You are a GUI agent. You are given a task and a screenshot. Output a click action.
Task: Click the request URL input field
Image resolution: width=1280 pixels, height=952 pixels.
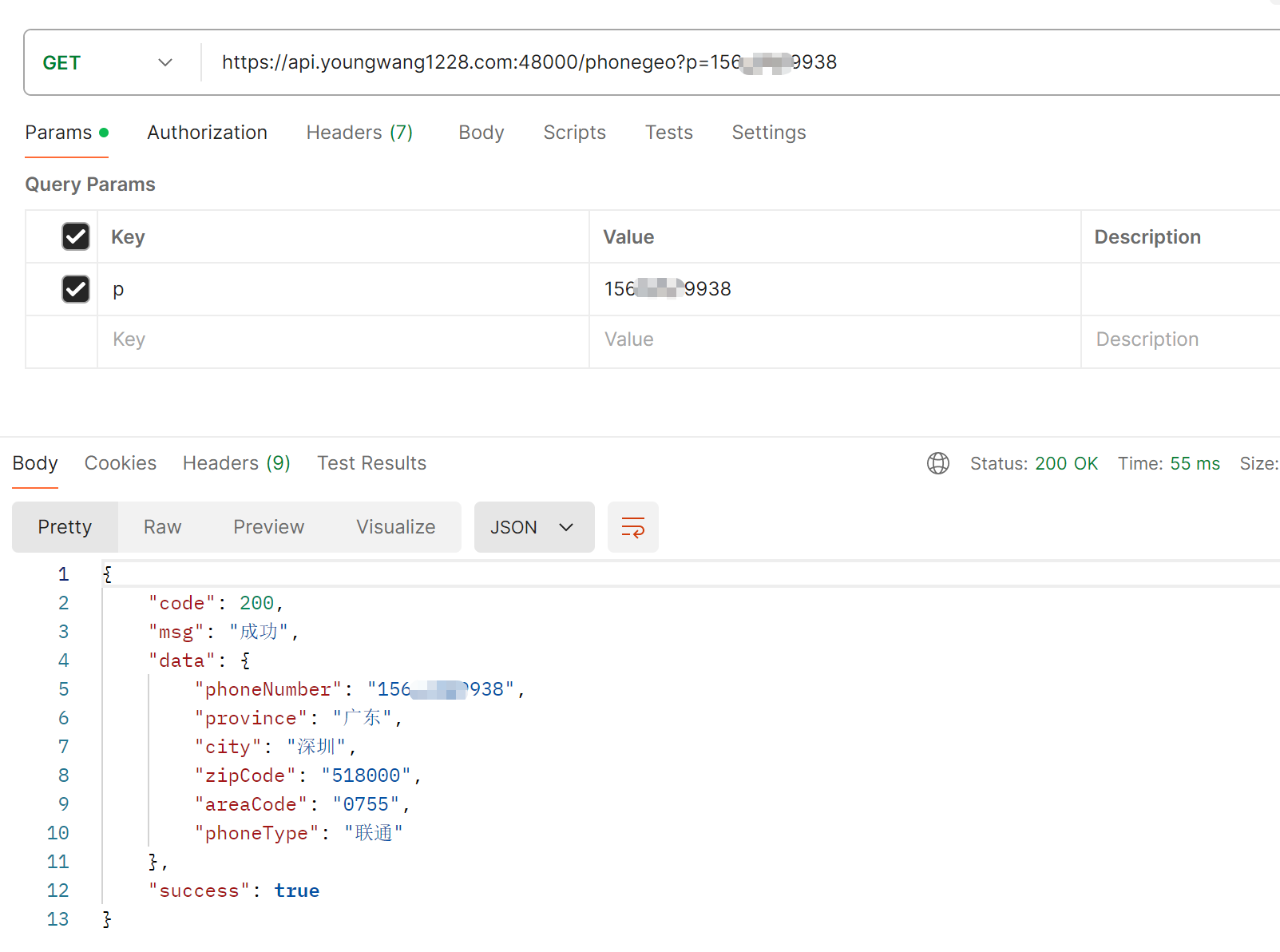pyautogui.click(x=741, y=62)
